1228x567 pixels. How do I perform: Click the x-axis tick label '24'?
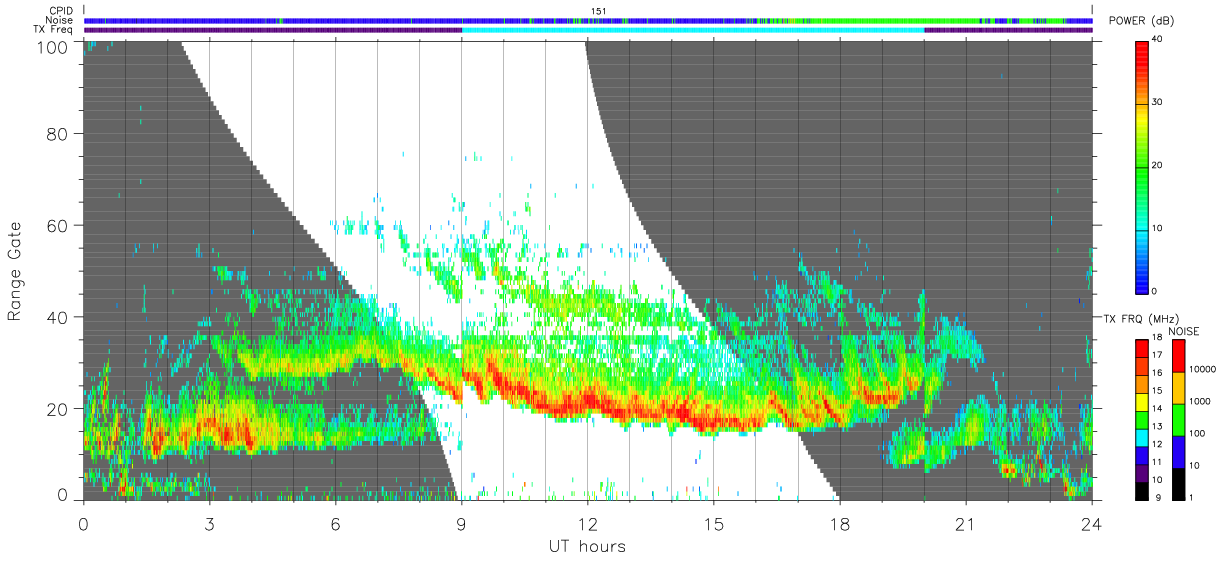pyautogui.click(x=1092, y=524)
